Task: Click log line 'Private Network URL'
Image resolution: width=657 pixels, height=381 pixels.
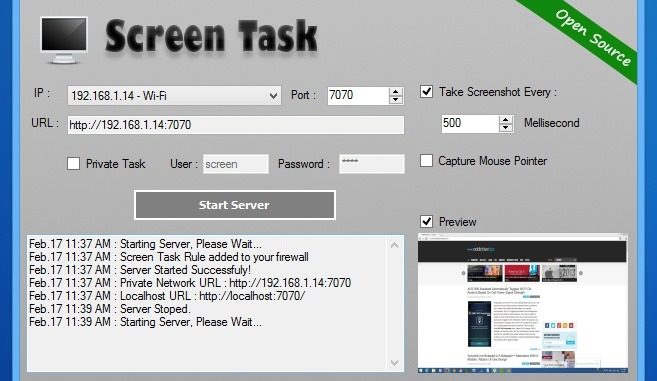Action: click(x=190, y=283)
